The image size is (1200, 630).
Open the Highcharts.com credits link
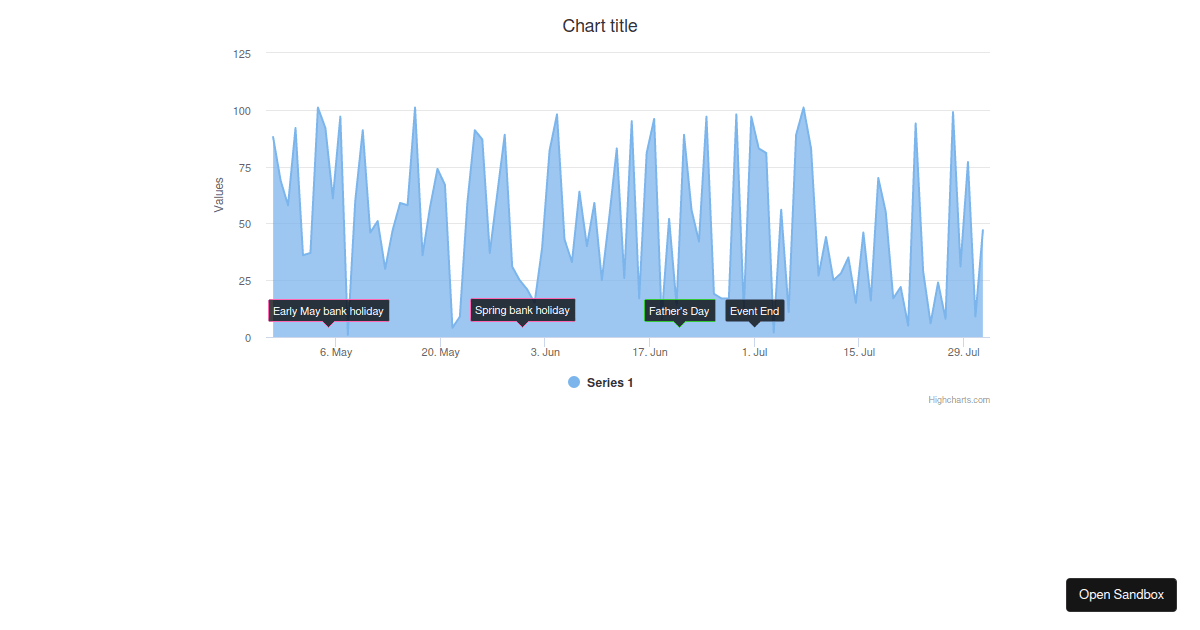coord(959,400)
